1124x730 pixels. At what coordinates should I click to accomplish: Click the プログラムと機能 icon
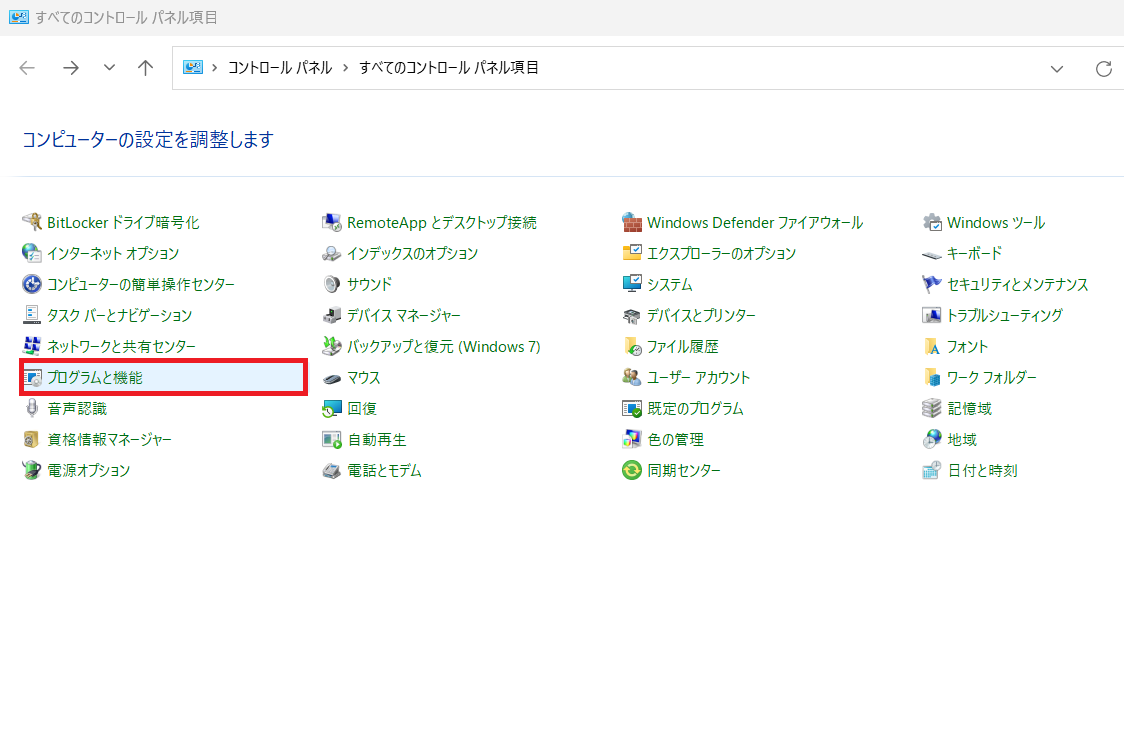coord(32,377)
